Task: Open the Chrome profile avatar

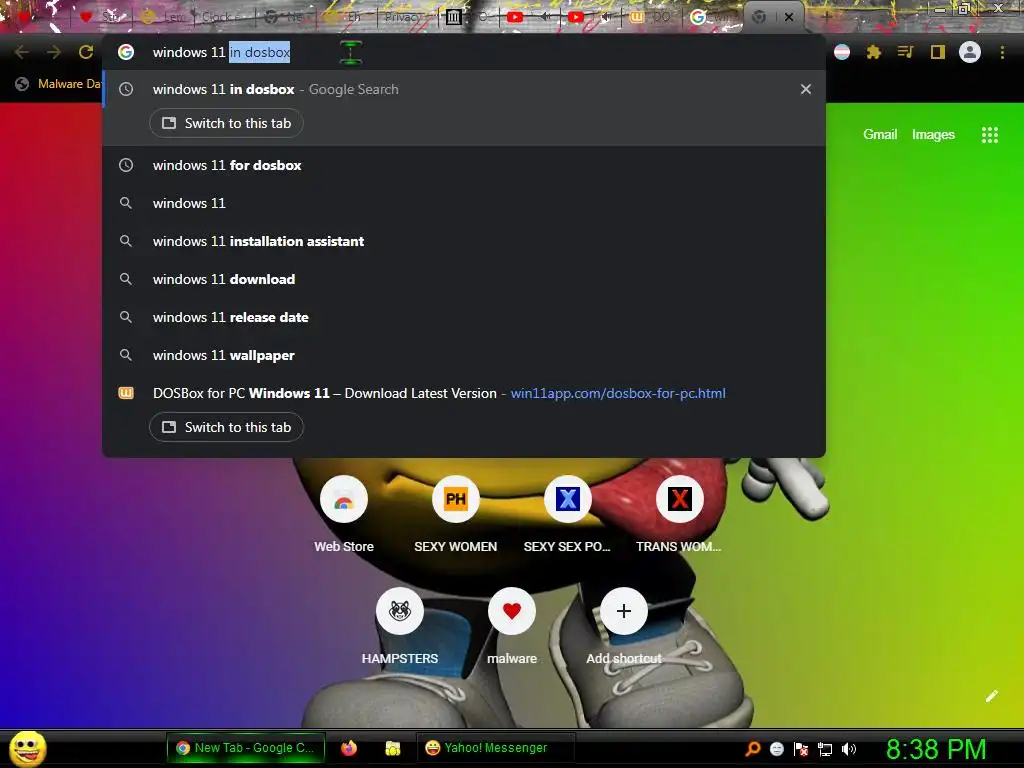Action: (x=970, y=52)
